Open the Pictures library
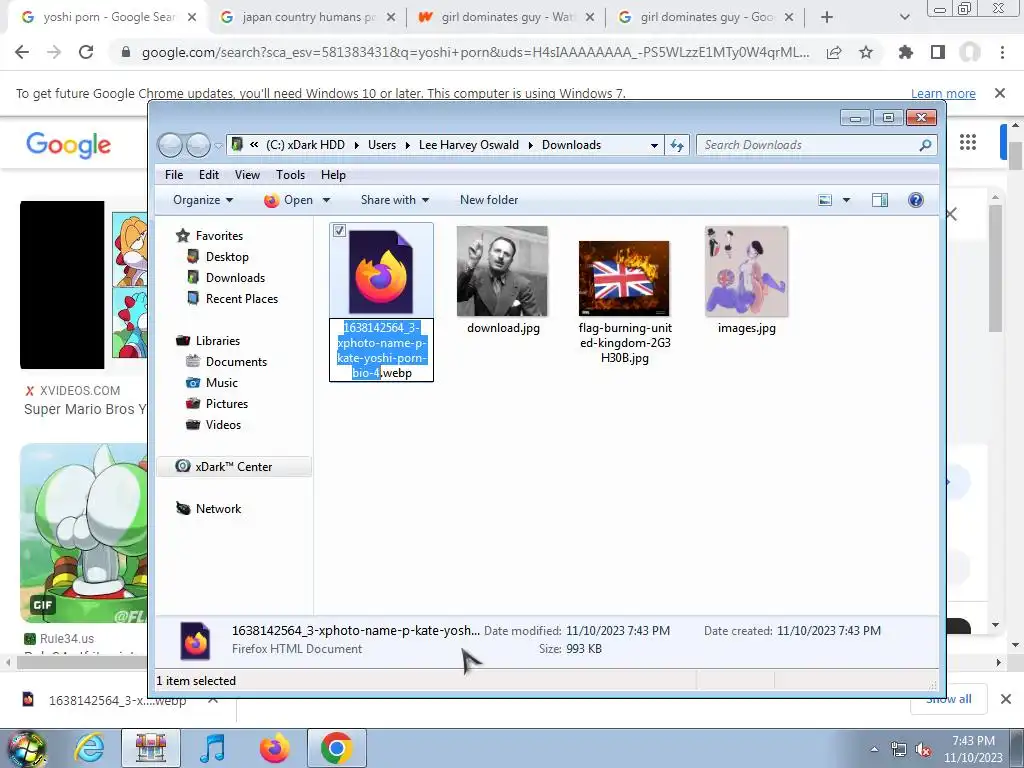1024x768 pixels. coord(226,404)
